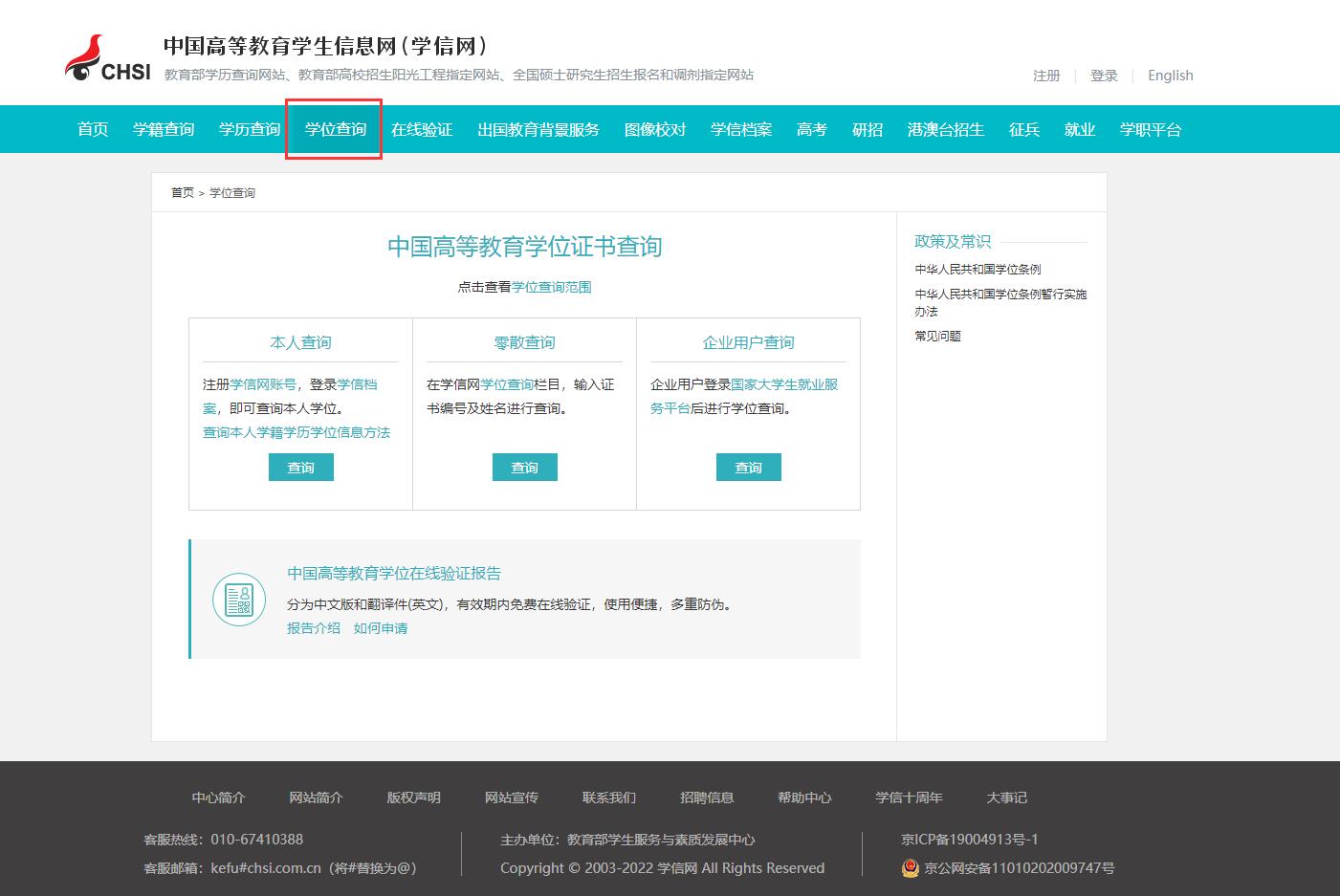Click the verification report document icon
The image size is (1340, 896).
coord(238,600)
